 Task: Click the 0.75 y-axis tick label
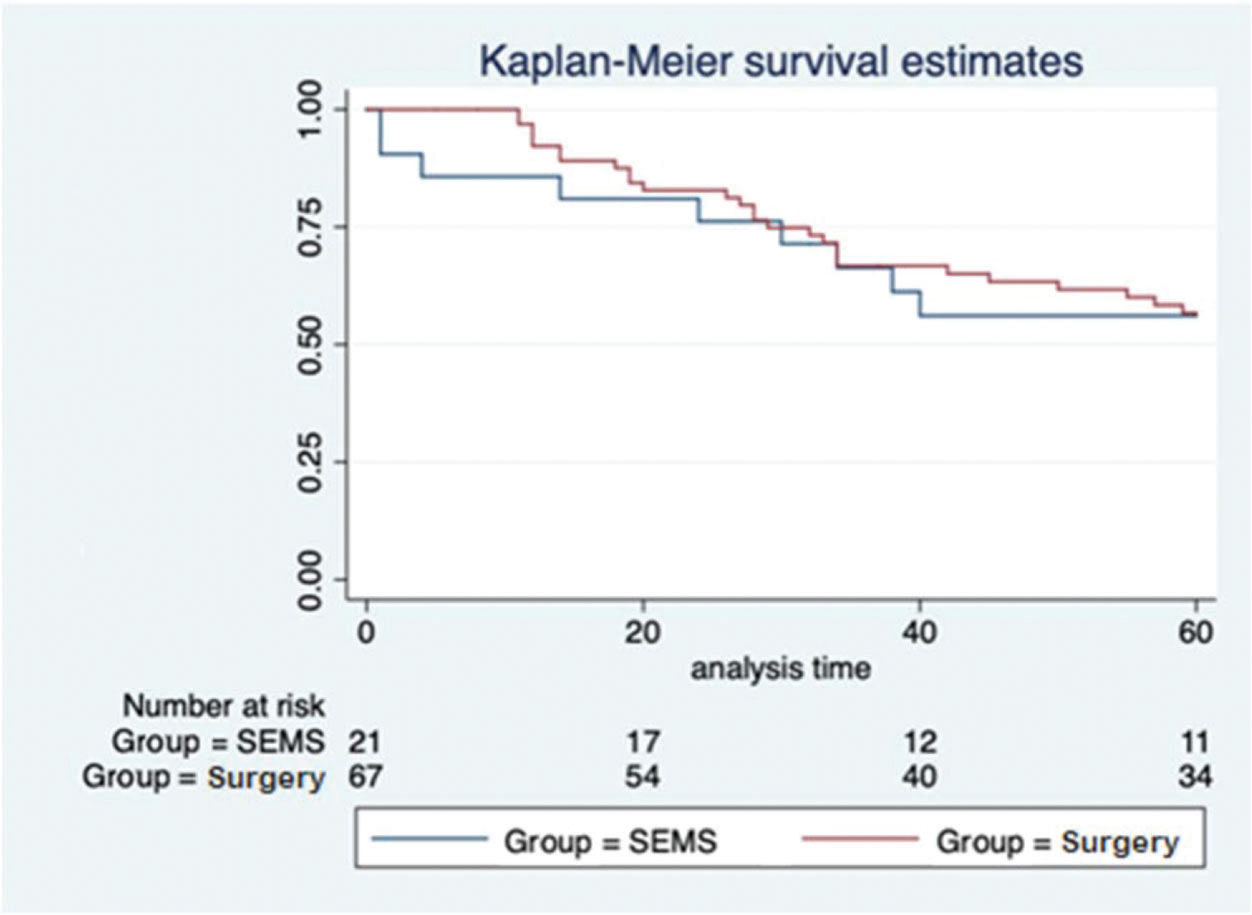coord(311,226)
